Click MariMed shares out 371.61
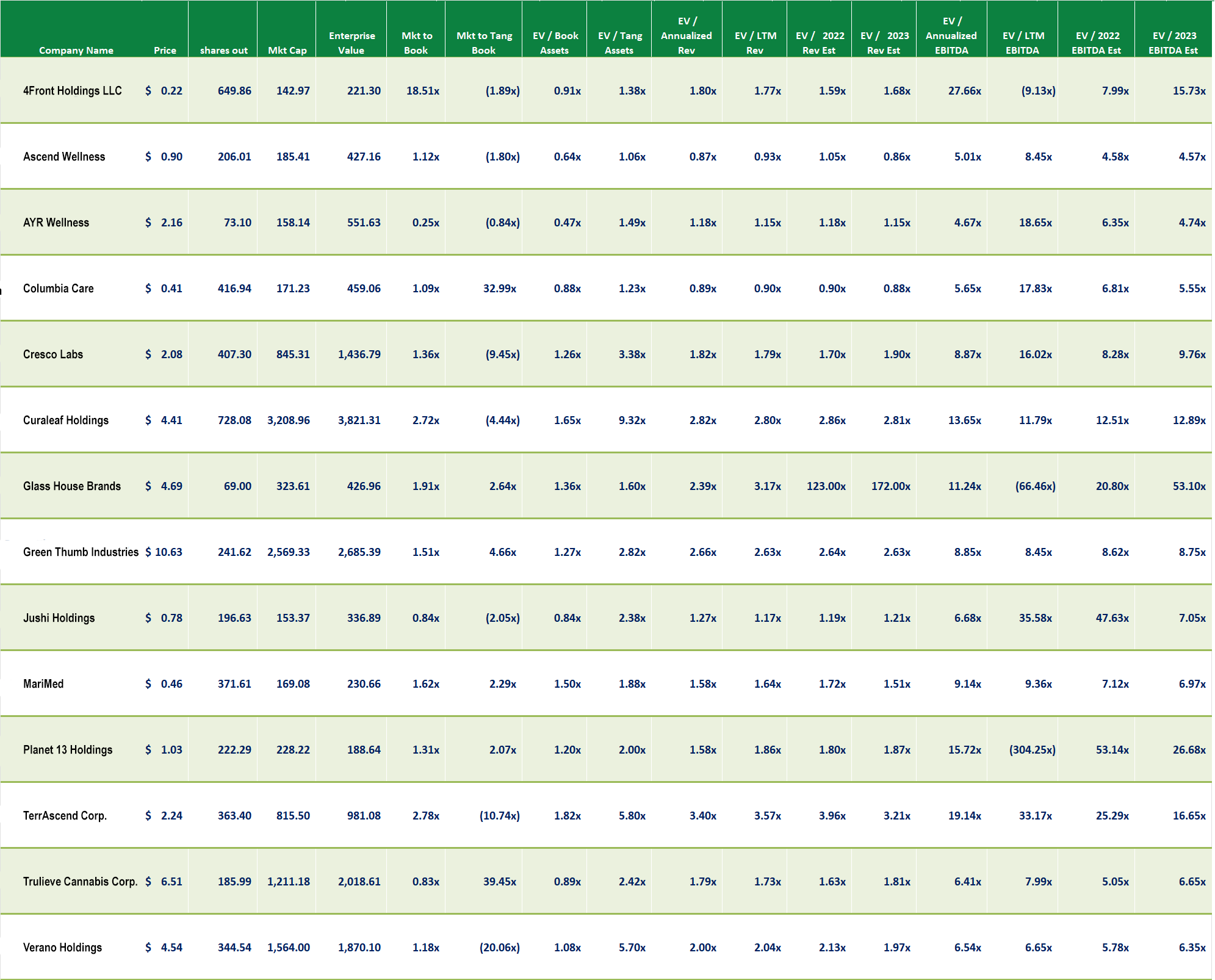Image resolution: width=1215 pixels, height=980 pixels. 234,684
